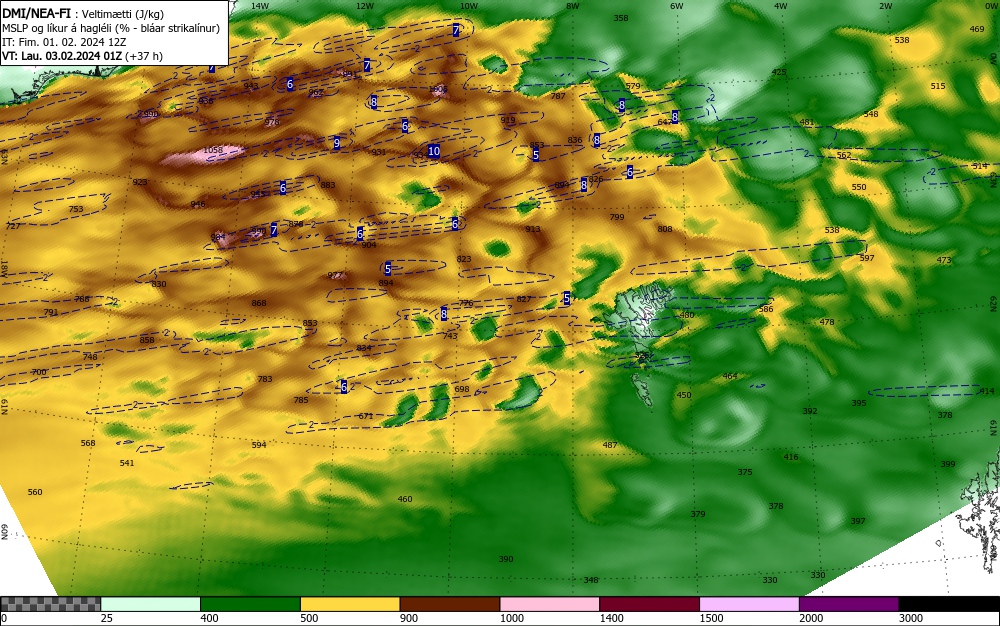Select the yellow 500–900 legend swatch
This screenshot has height=626, width=1000.
350,604
